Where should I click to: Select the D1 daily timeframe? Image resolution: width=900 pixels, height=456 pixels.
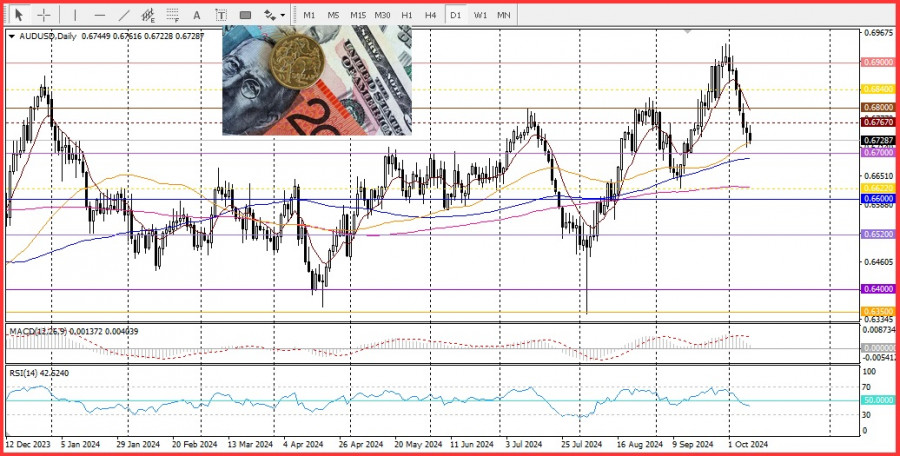456,15
